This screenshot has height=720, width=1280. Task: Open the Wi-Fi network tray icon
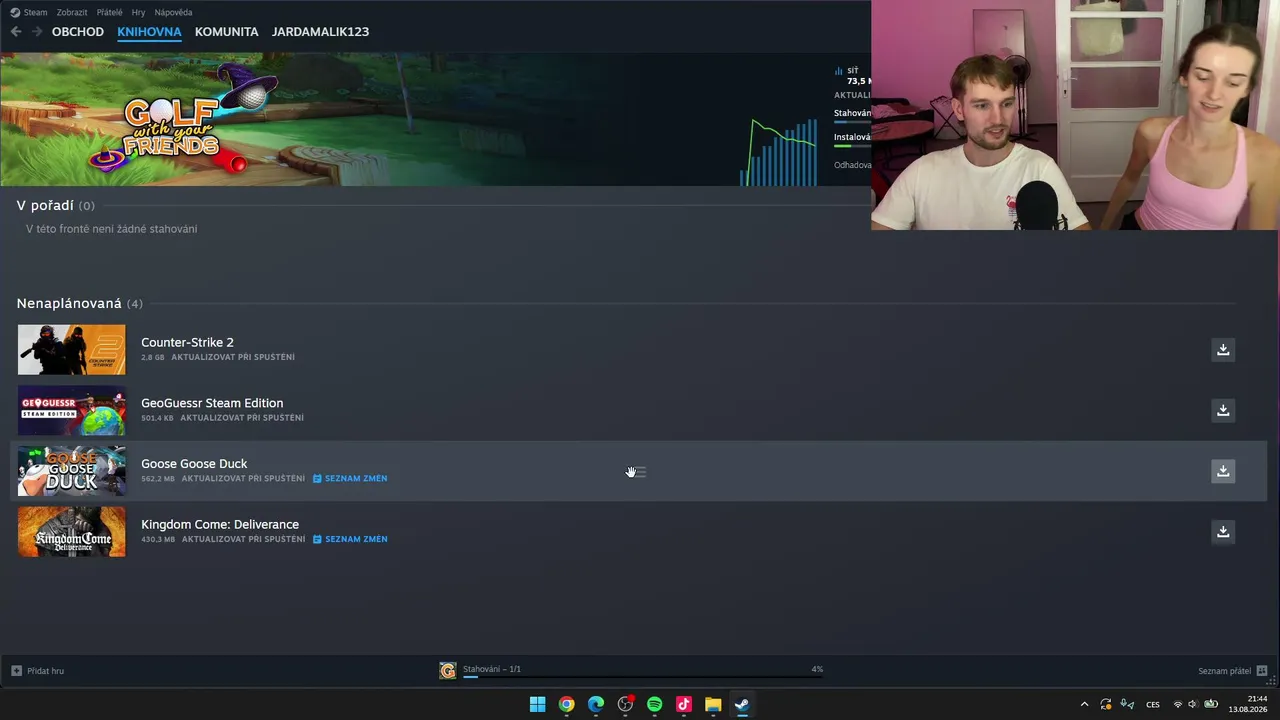1177,704
